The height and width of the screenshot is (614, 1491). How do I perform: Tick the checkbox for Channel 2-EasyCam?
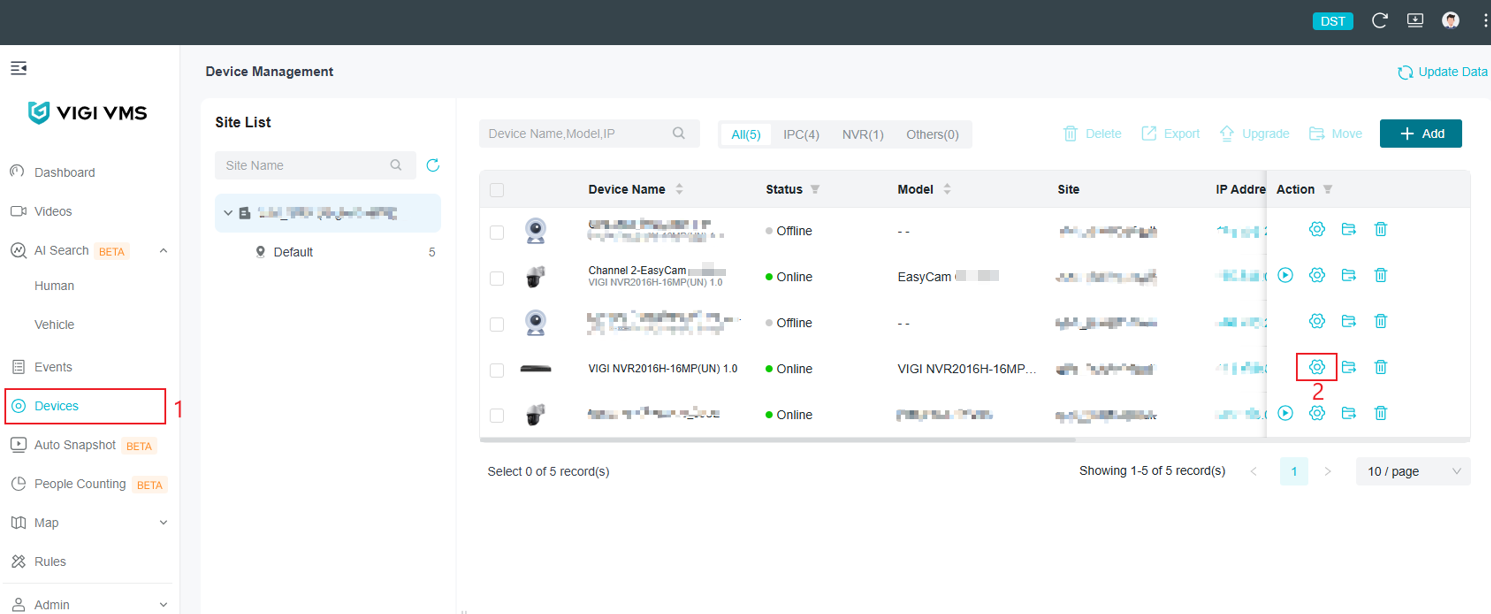(x=497, y=277)
